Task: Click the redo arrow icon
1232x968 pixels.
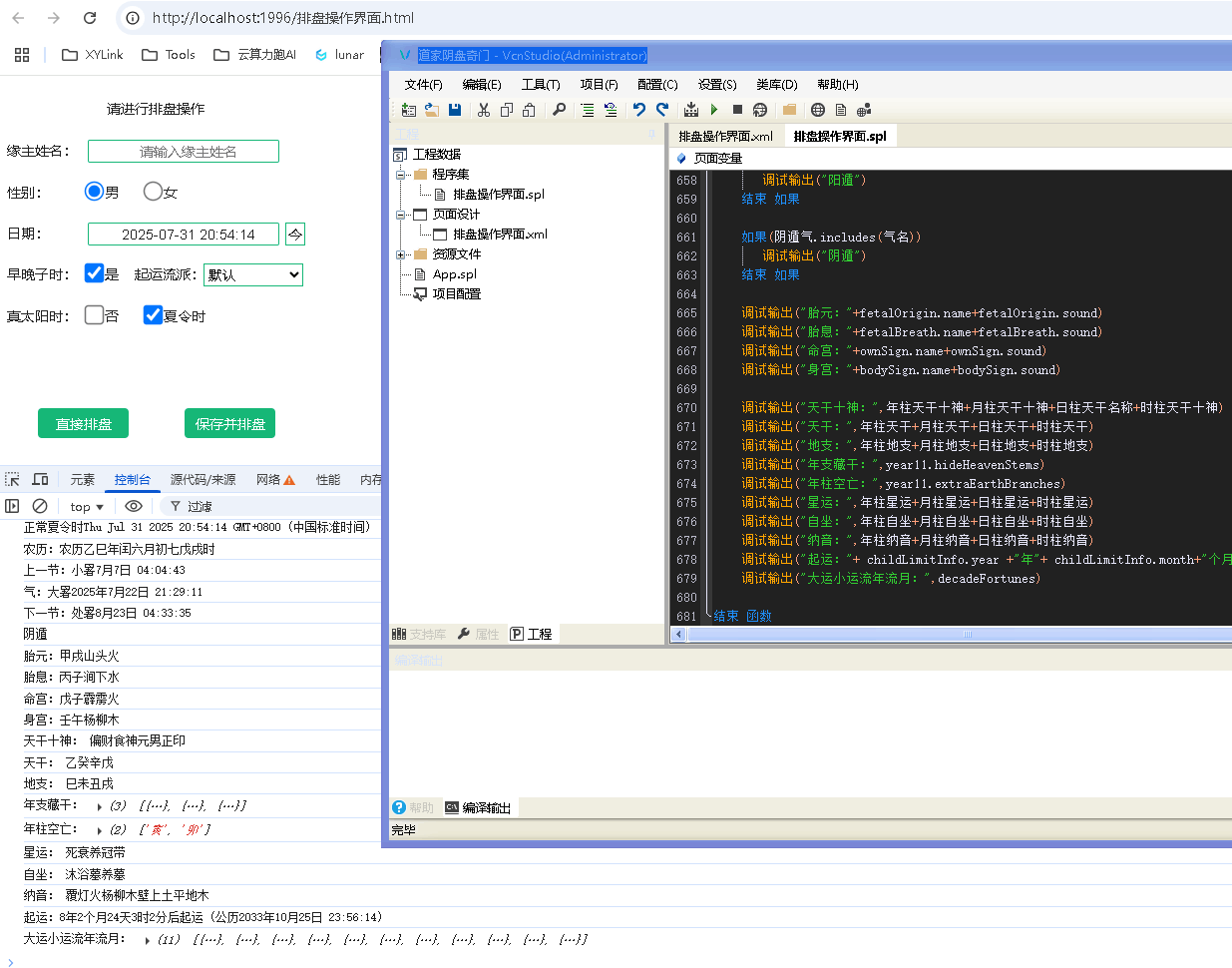Action: (x=662, y=110)
